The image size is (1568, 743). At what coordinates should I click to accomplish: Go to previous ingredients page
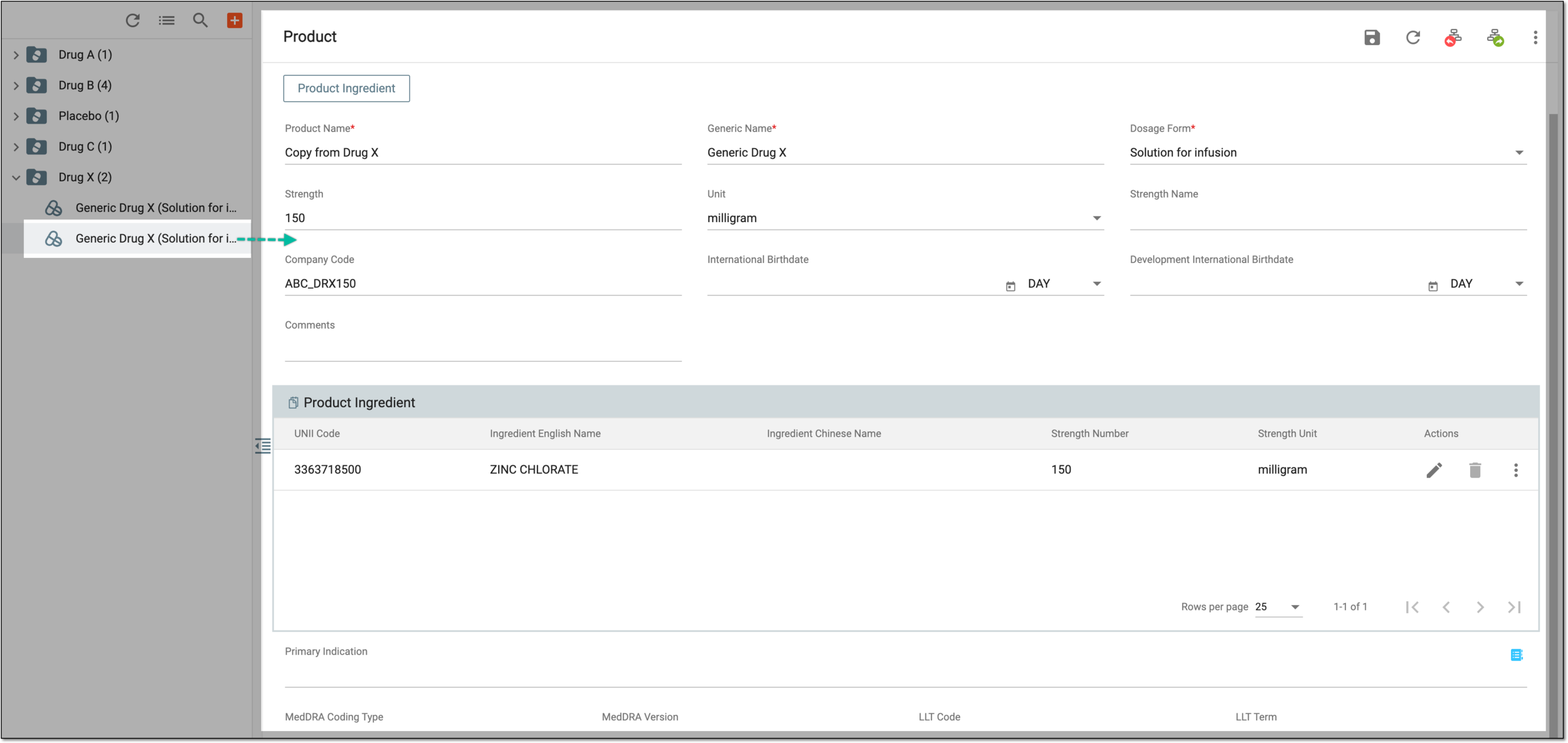click(1446, 607)
